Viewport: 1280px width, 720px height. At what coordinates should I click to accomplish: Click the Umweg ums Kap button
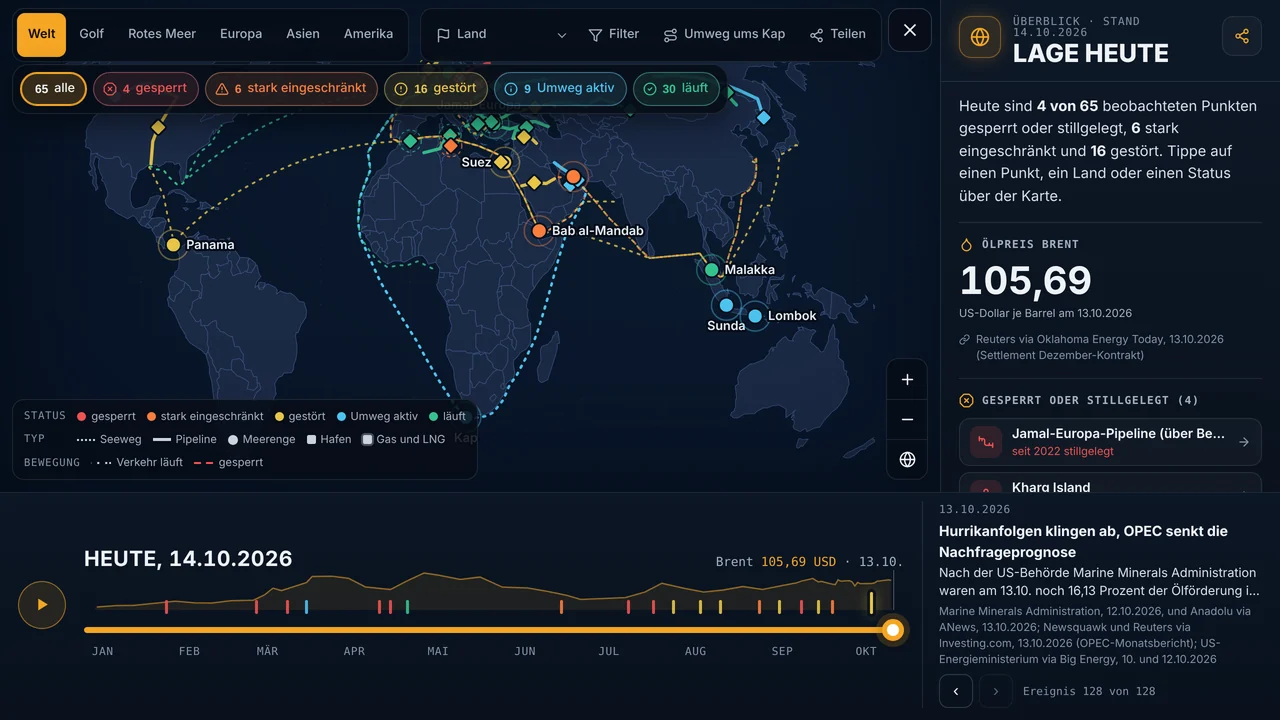tap(724, 35)
